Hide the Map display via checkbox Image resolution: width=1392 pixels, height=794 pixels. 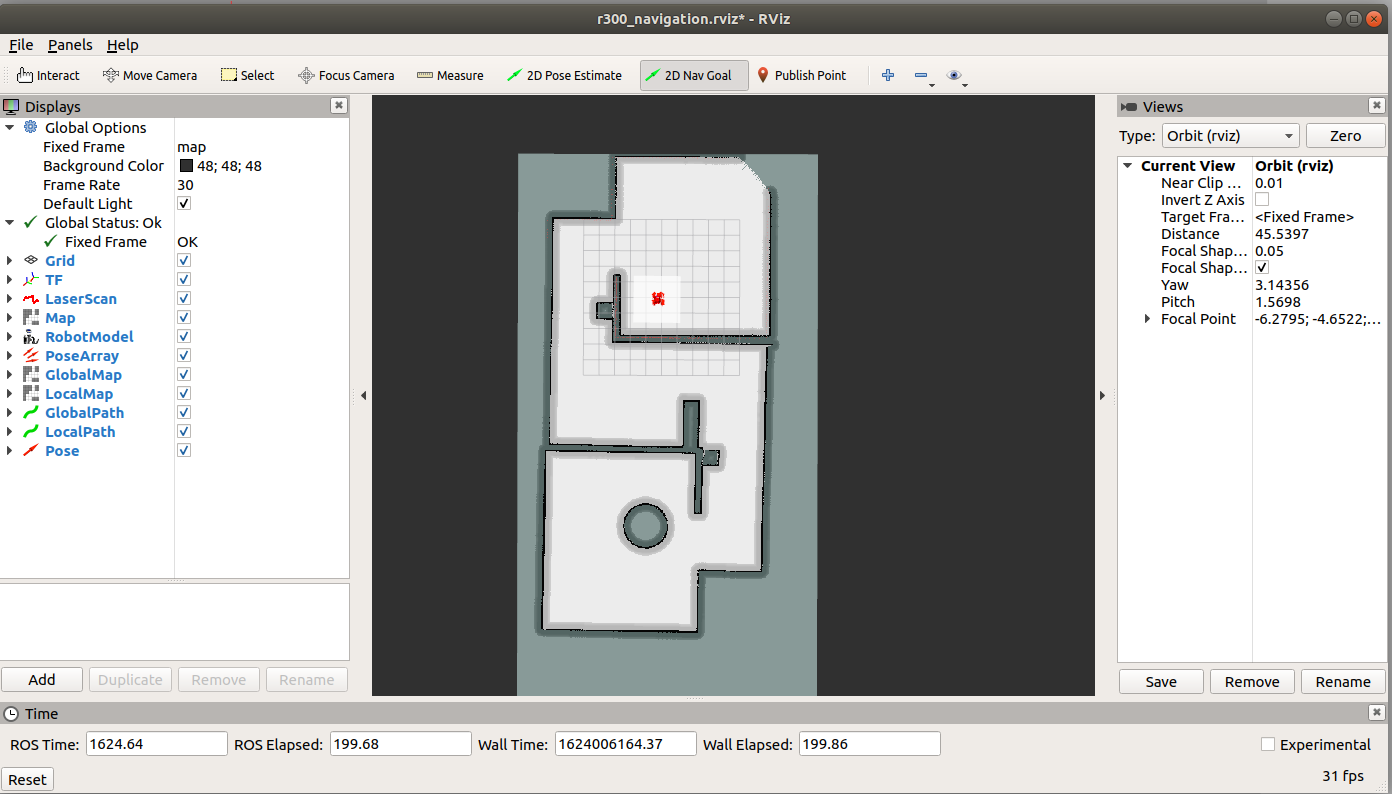[184, 317]
